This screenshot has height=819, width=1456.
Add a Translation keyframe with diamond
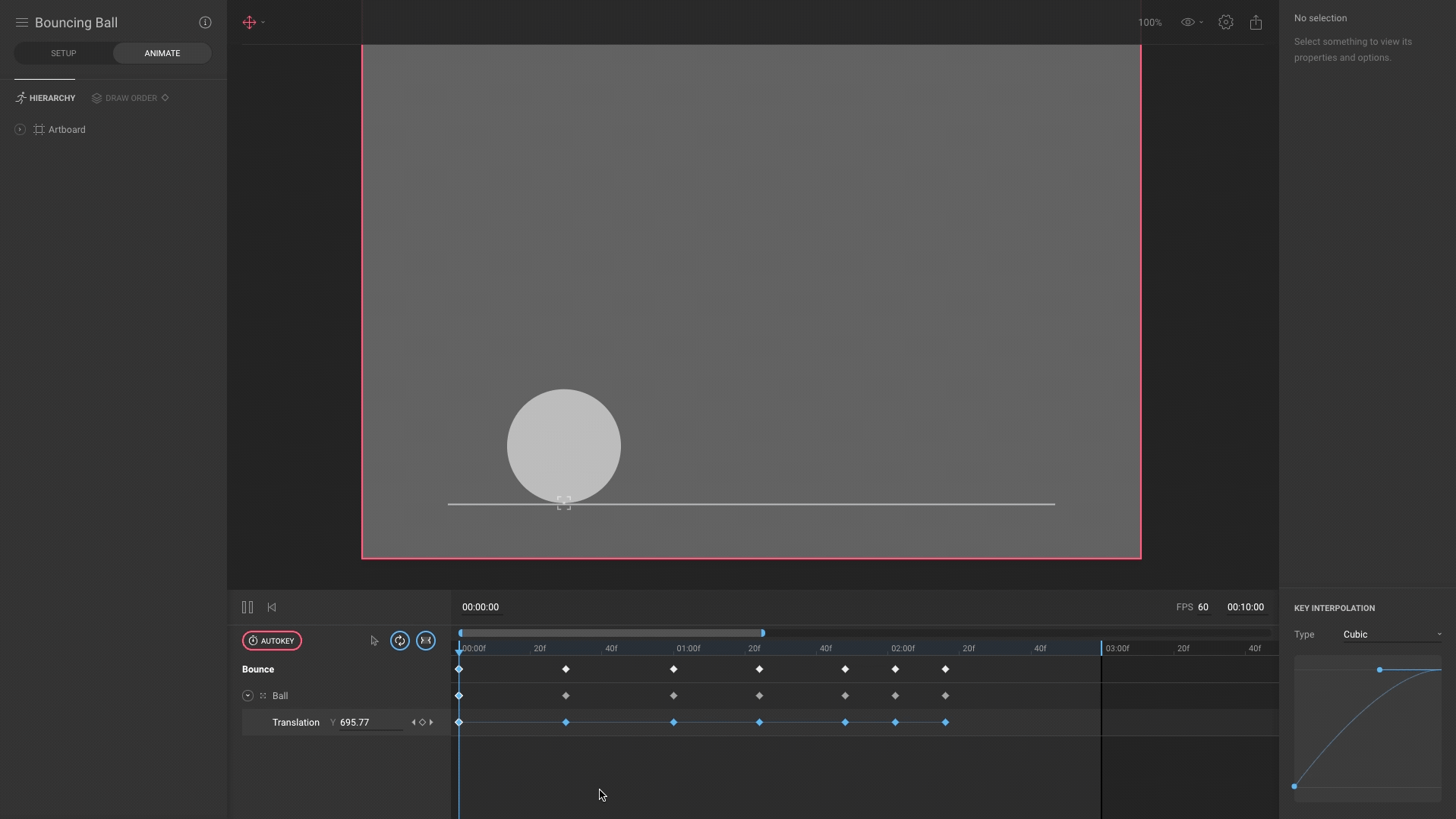pos(423,723)
